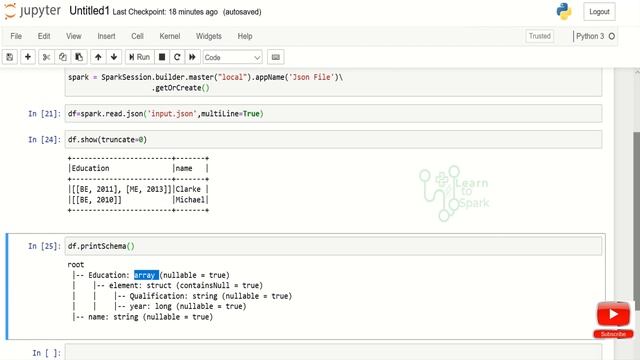The height and width of the screenshot is (360, 640).
Task: Restart kernel and run all fast-forward icon
Action: coord(192,57)
